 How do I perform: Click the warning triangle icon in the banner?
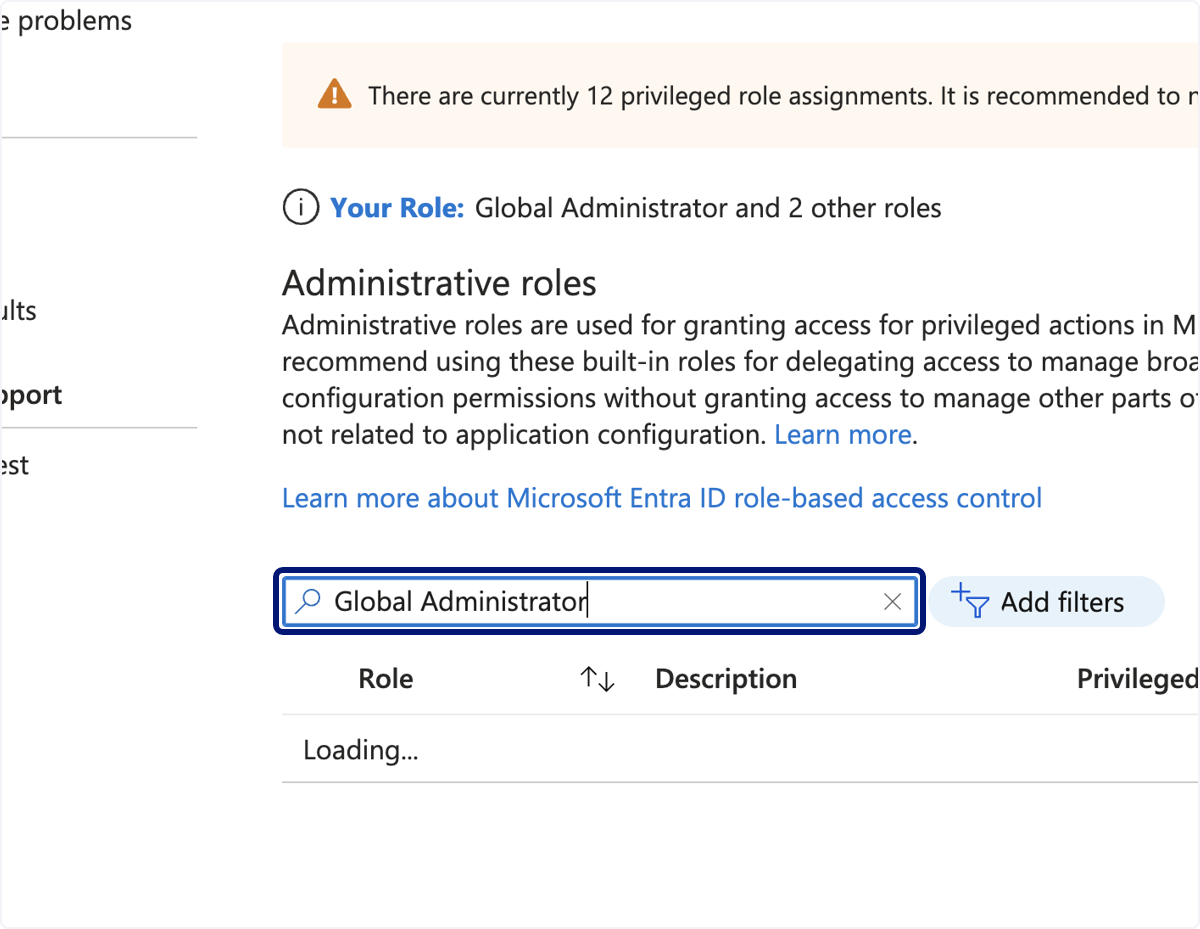(334, 95)
